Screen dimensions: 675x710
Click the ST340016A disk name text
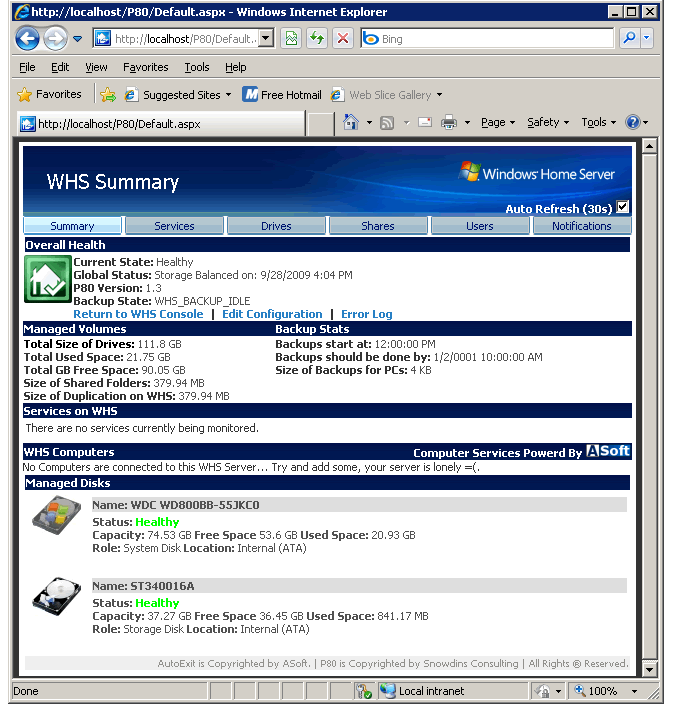tap(162, 585)
